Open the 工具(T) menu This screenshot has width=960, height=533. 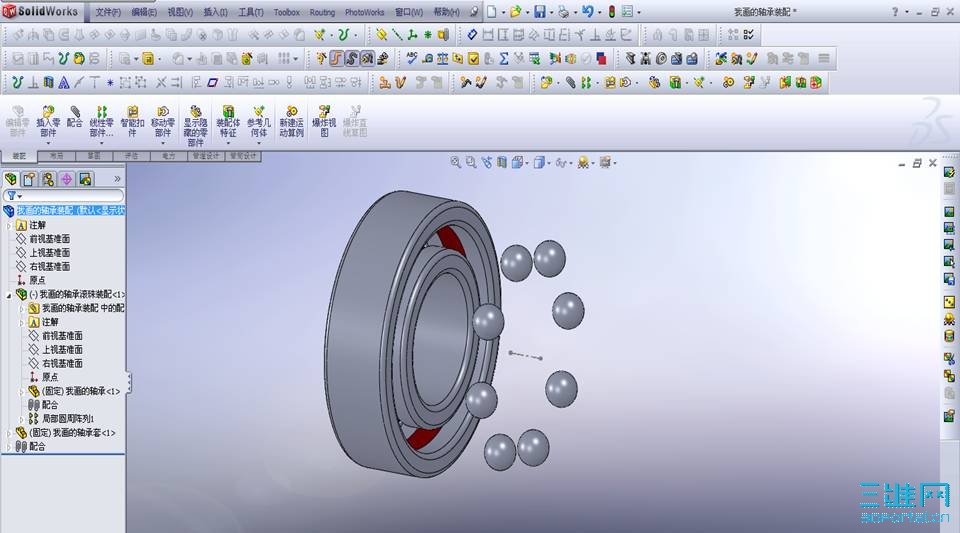(x=250, y=12)
